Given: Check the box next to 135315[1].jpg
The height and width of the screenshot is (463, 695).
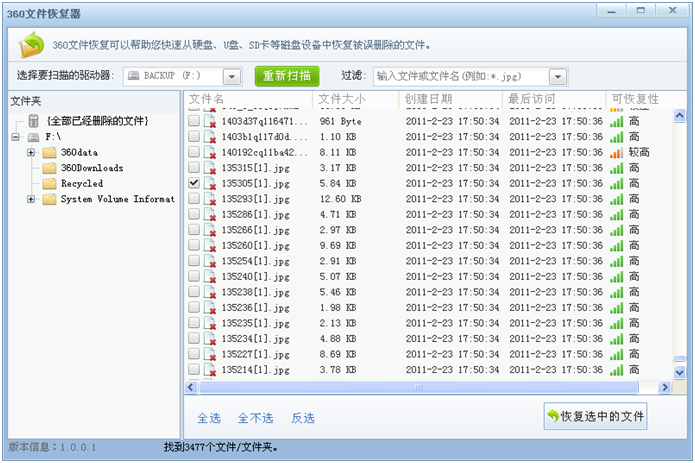Looking at the screenshot, I should (x=194, y=168).
